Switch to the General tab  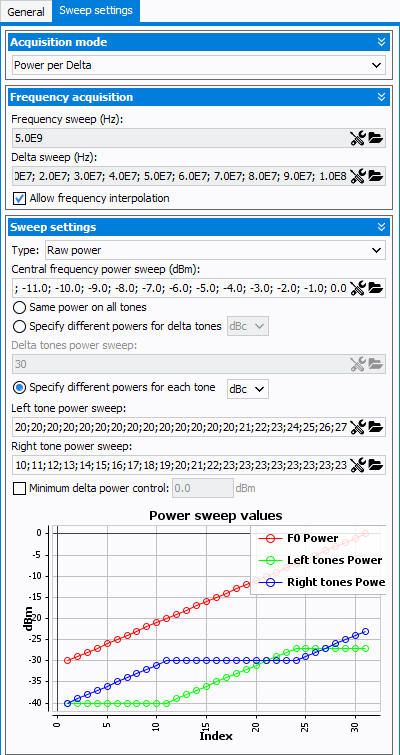[x=26, y=12]
